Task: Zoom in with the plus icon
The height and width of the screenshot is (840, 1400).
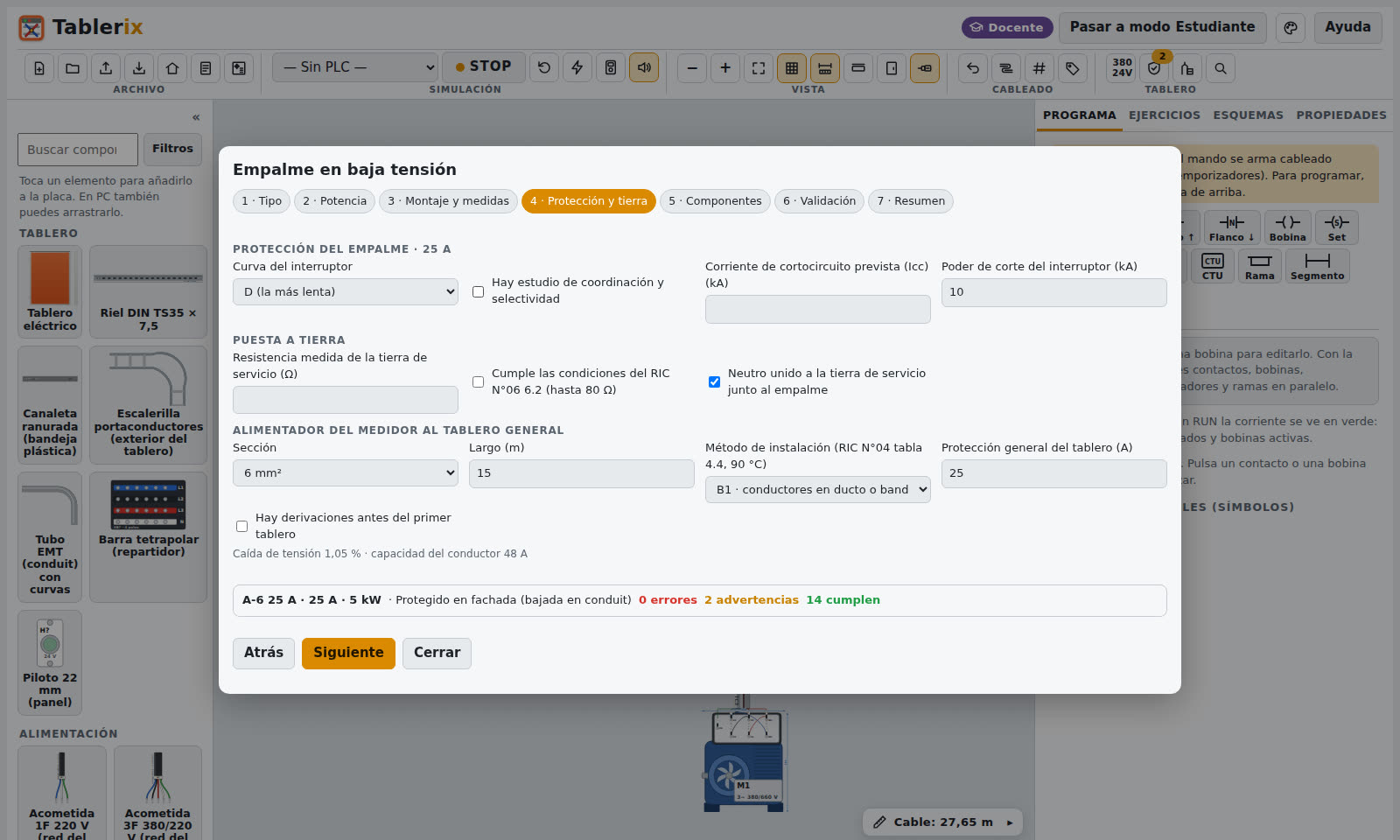Action: [725, 68]
